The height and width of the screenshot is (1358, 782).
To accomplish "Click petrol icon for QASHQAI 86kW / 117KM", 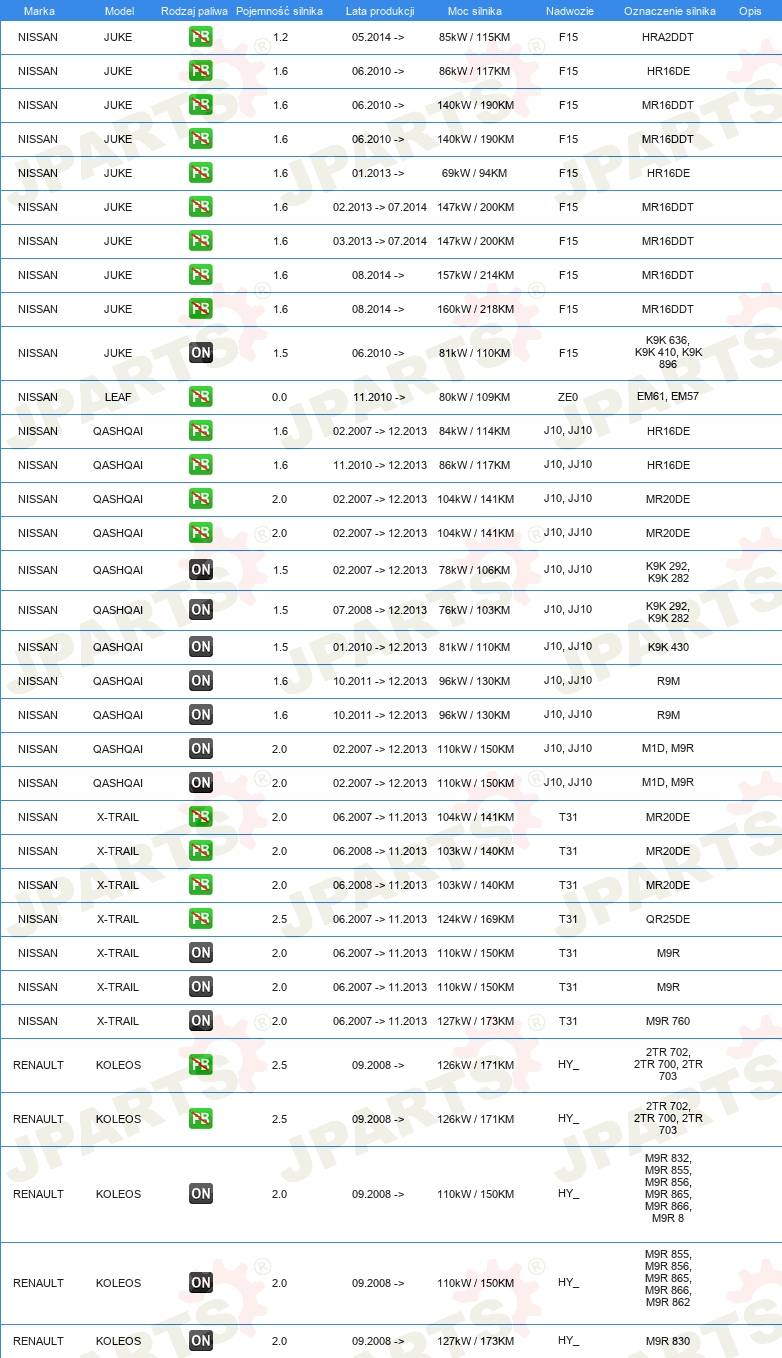I will point(201,465).
